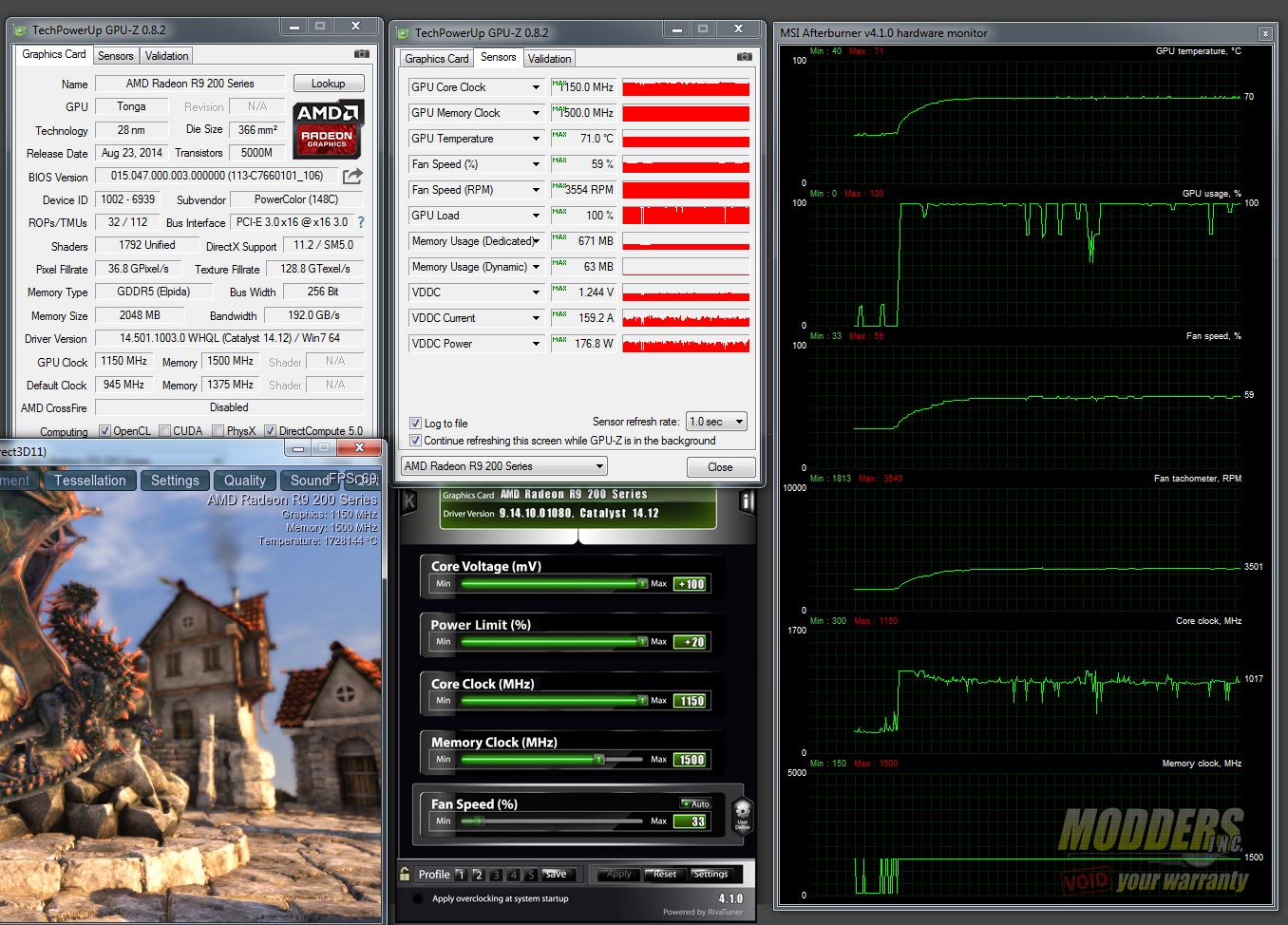Open the Afterburner Settings button
Viewport: 1288px width, 925px height.
(x=710, y=875)
